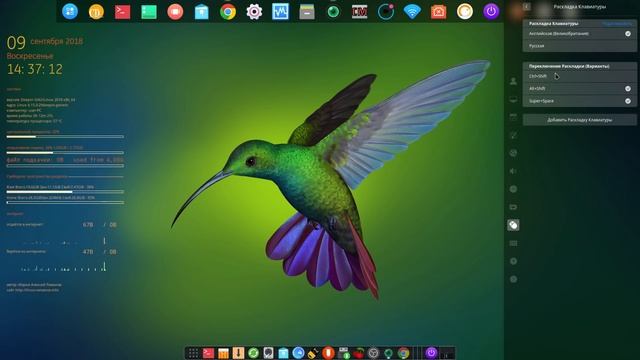The height and width of the screenshot is (360, 640).
Task: Open the Sound speaker icon in settings sidebar
Action: pyautogui.click(x=513, y=171)
